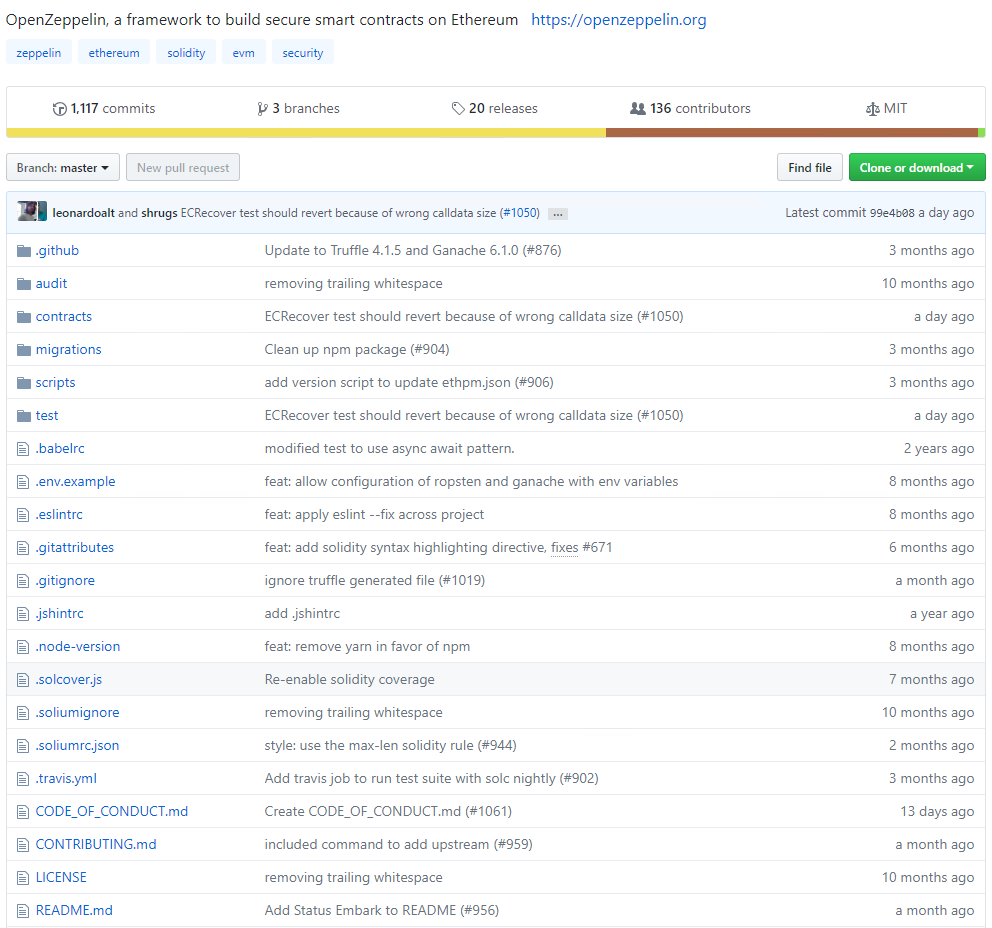992x928 pixels.
Task: Click the README.md file icon
Action: tap(23, 911)
